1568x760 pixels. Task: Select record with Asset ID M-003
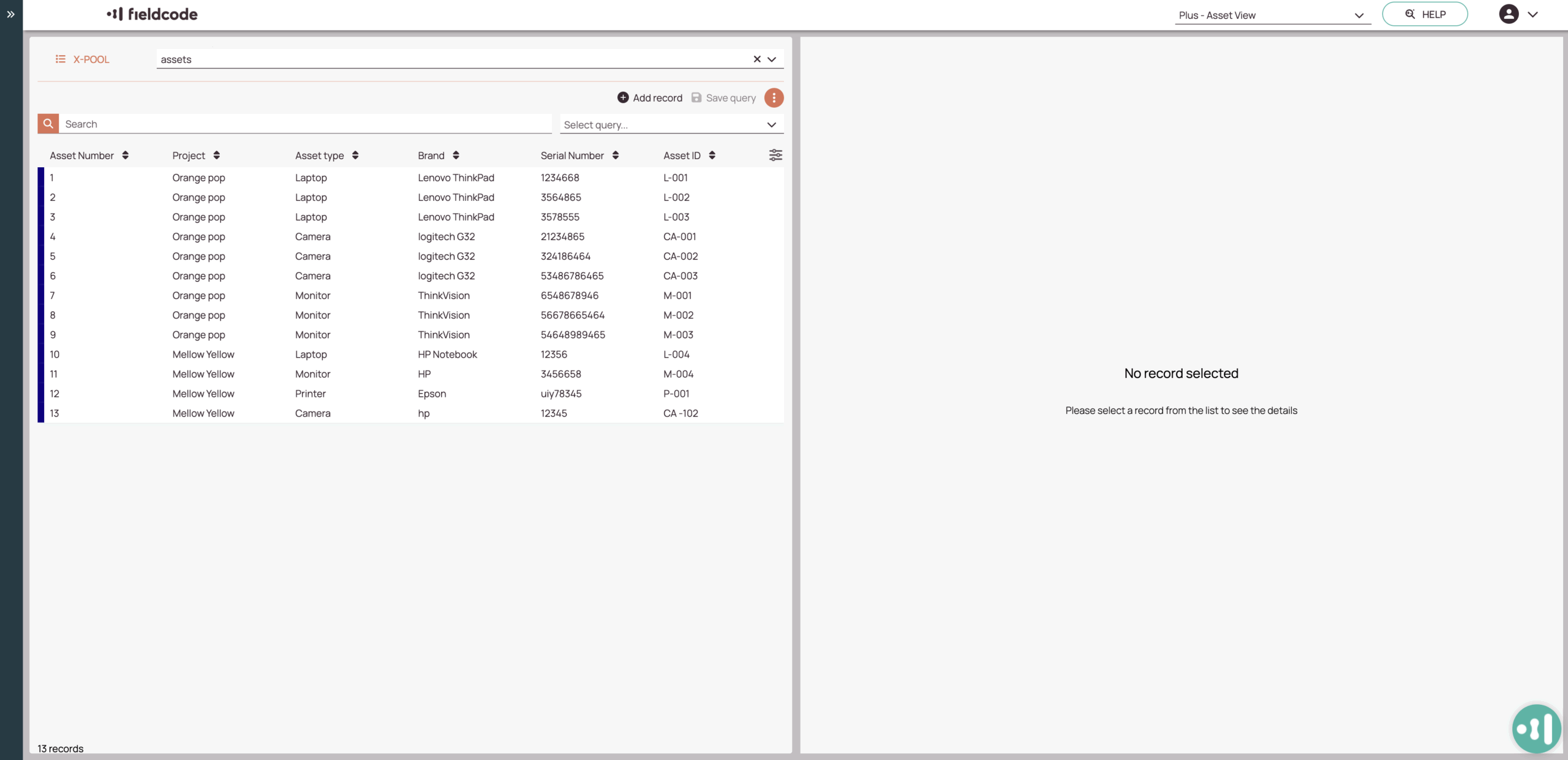410,334
